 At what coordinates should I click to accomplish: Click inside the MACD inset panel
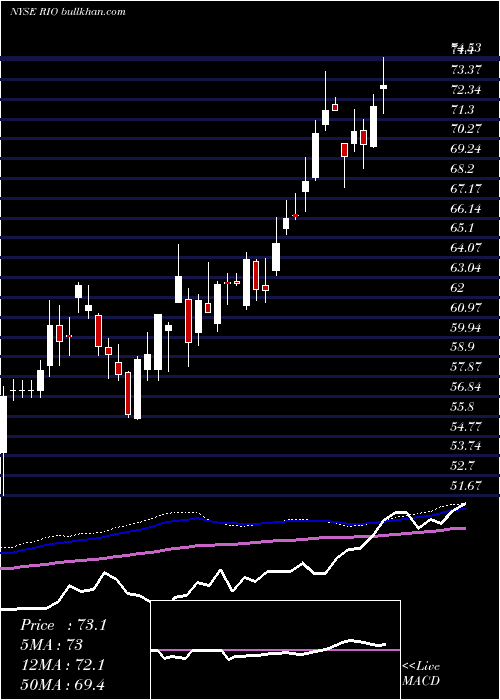275,650
